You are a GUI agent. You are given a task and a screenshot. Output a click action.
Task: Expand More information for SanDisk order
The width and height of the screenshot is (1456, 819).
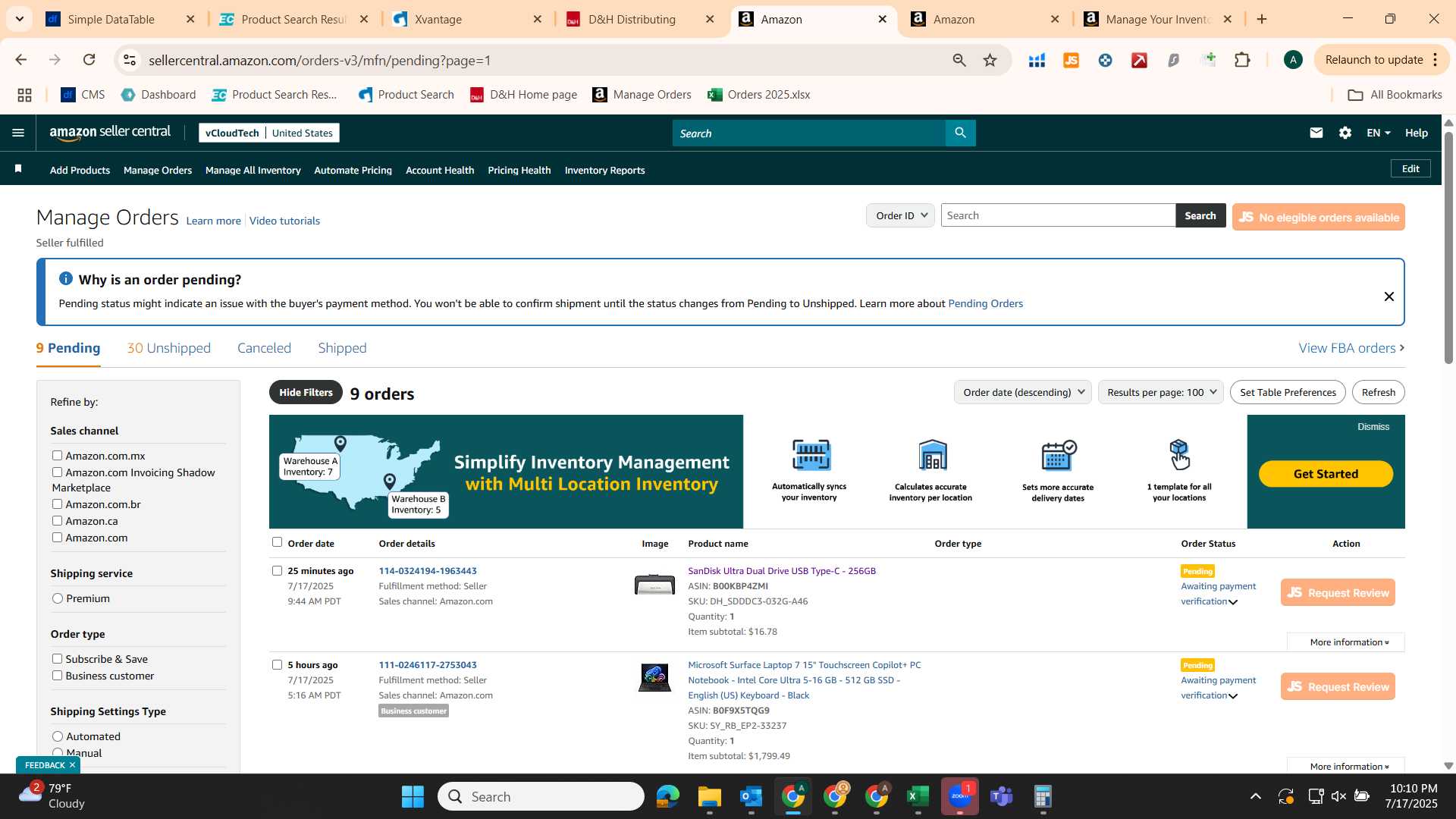1345,642
